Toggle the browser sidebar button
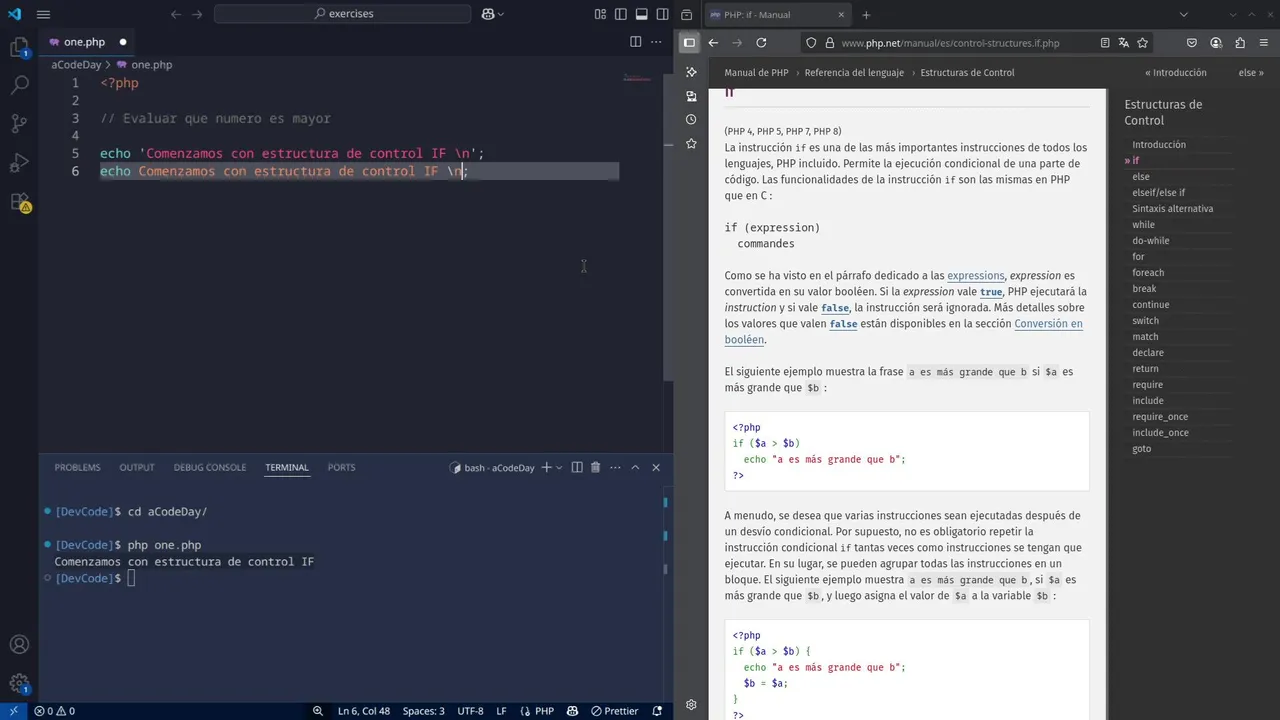 click(689, 43)
